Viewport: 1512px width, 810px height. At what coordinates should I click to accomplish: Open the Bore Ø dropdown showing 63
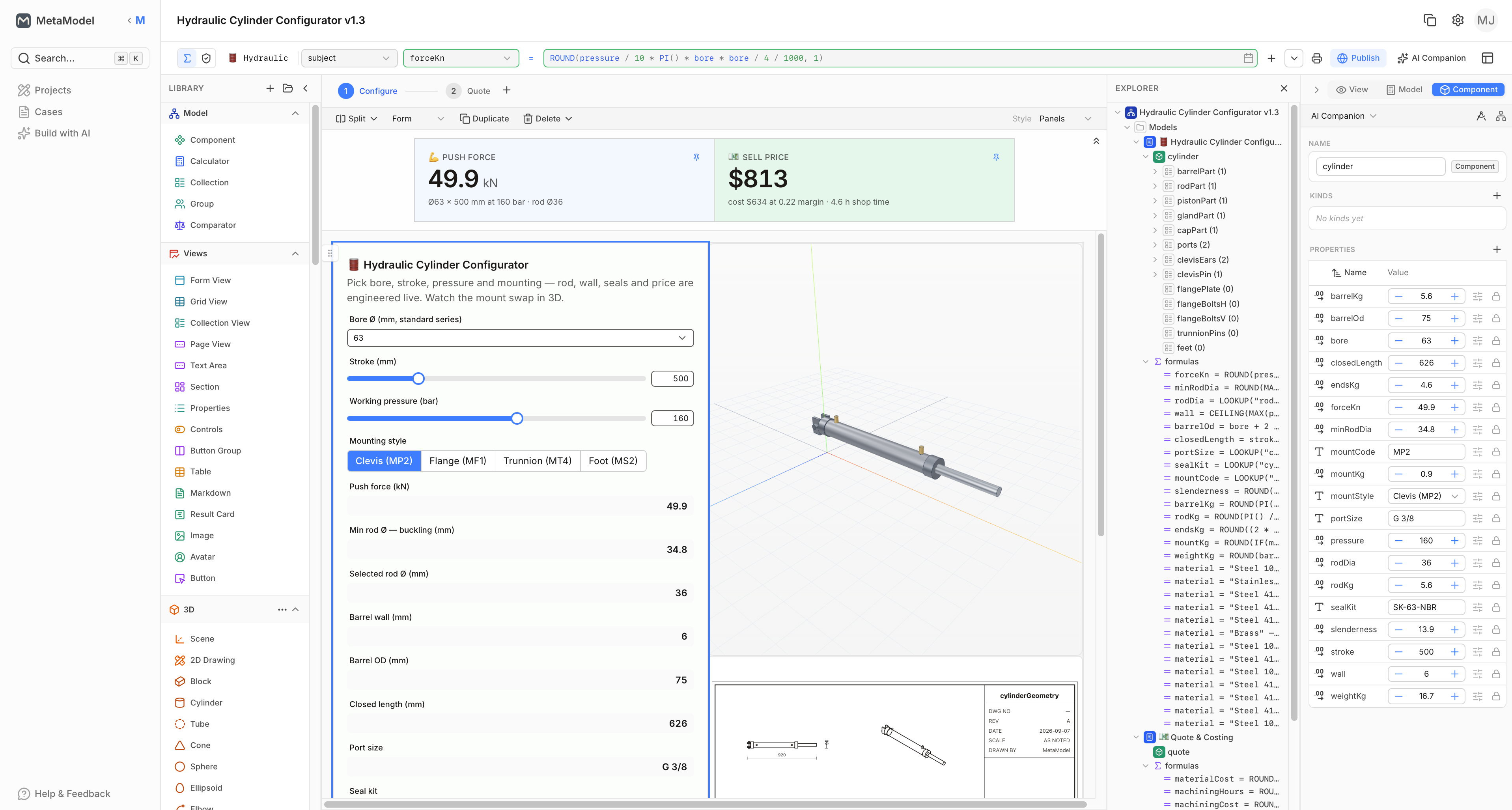coord(520,338)
